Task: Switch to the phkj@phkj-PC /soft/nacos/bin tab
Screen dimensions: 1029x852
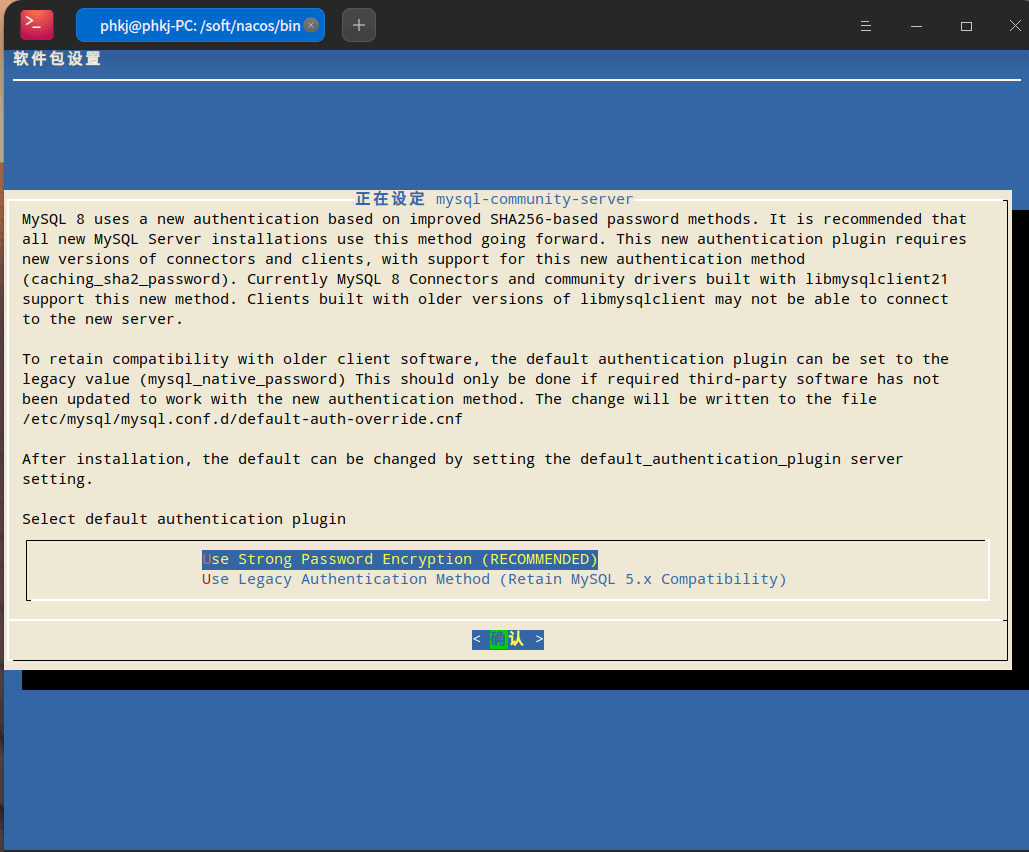Action: pyautogui.click(x=199, y=26)
